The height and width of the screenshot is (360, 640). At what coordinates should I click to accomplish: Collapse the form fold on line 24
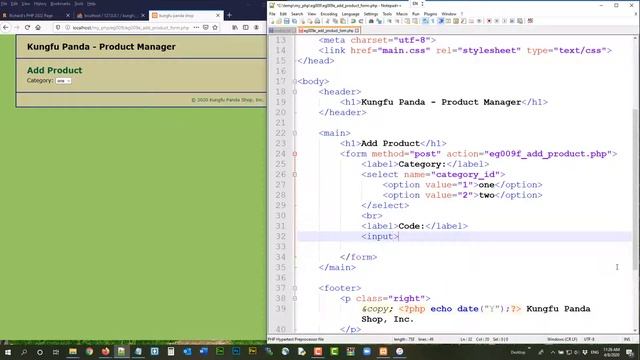click(295, 154)
